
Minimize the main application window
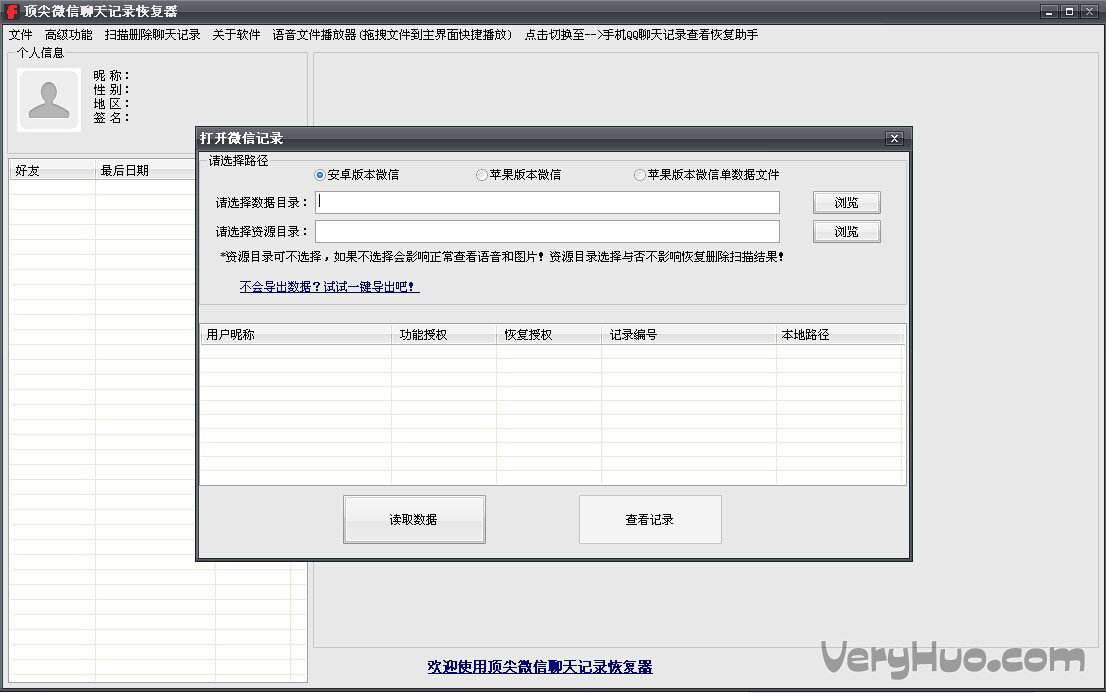(x=1049, y=11)
